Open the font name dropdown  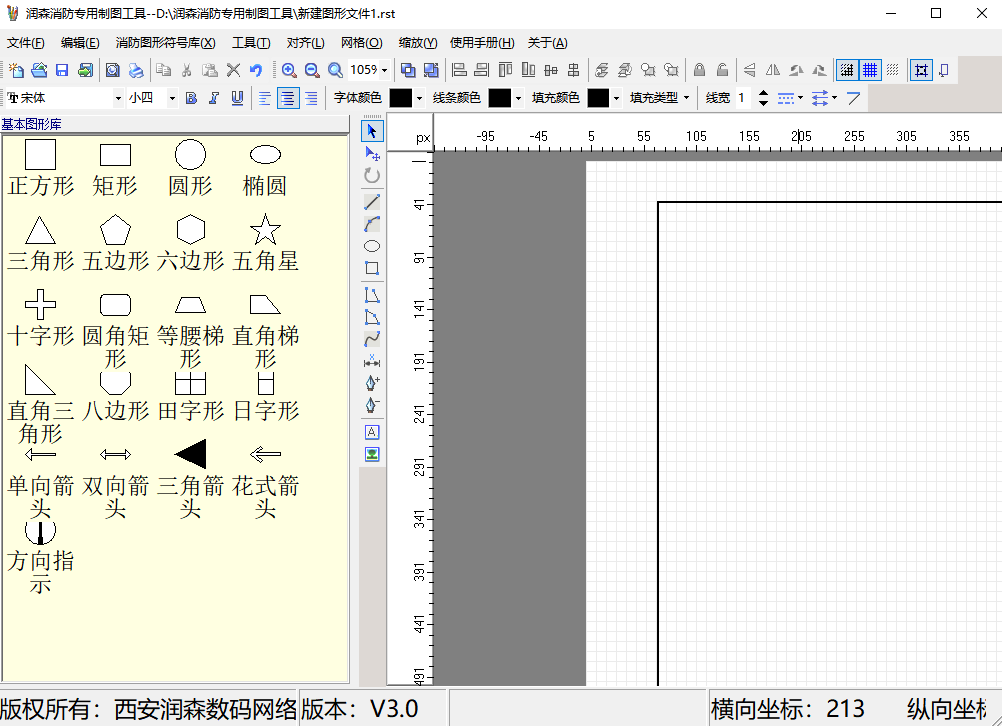pos(115,98)
